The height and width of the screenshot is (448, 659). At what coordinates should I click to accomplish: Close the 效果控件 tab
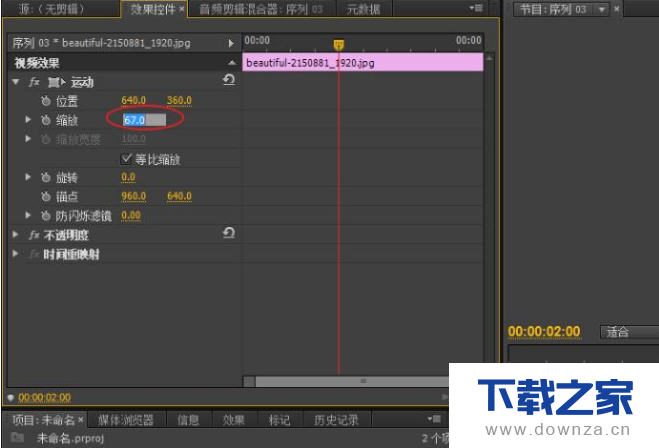point(182,8)
